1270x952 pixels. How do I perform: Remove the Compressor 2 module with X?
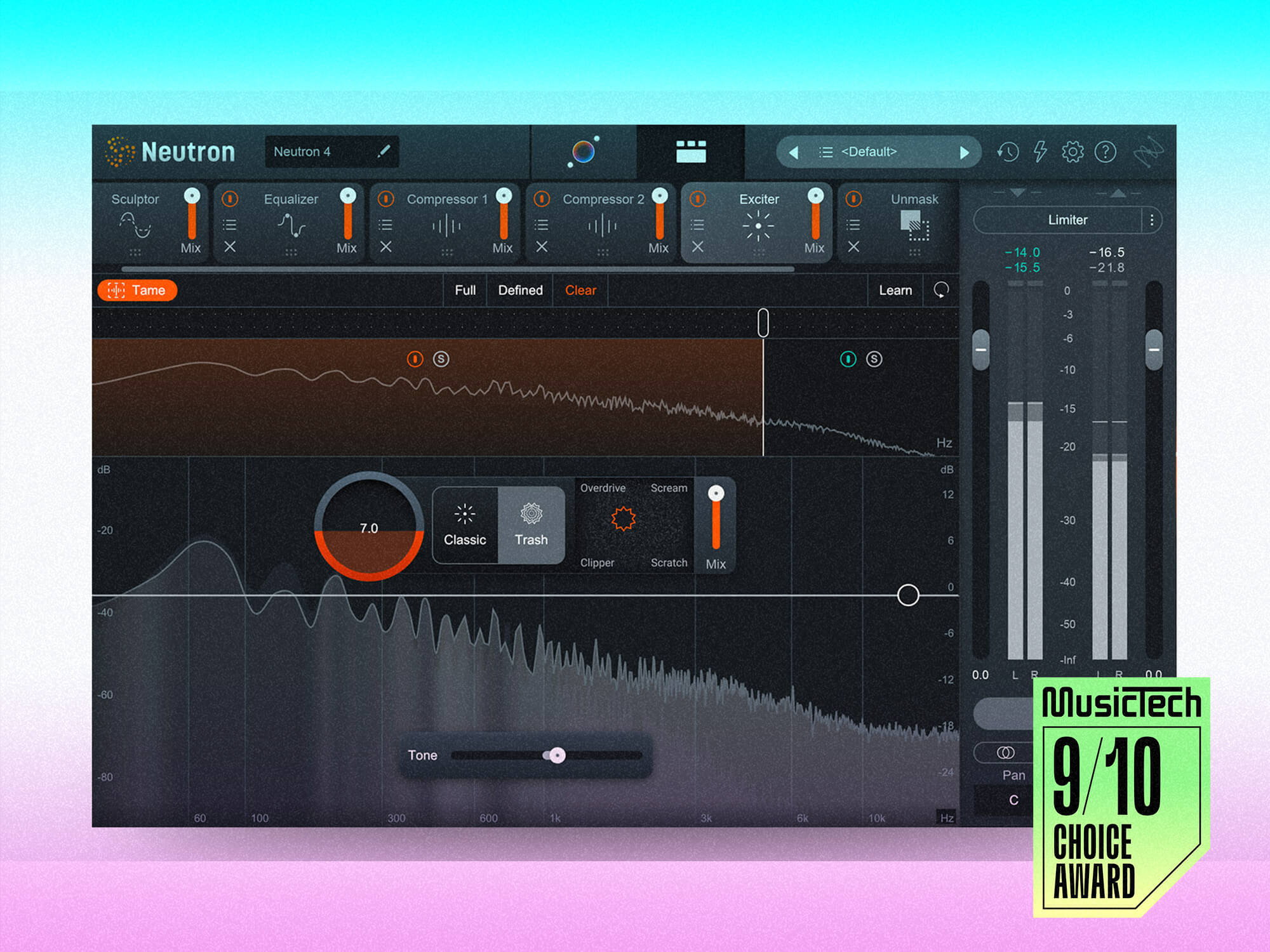point(542,246)
